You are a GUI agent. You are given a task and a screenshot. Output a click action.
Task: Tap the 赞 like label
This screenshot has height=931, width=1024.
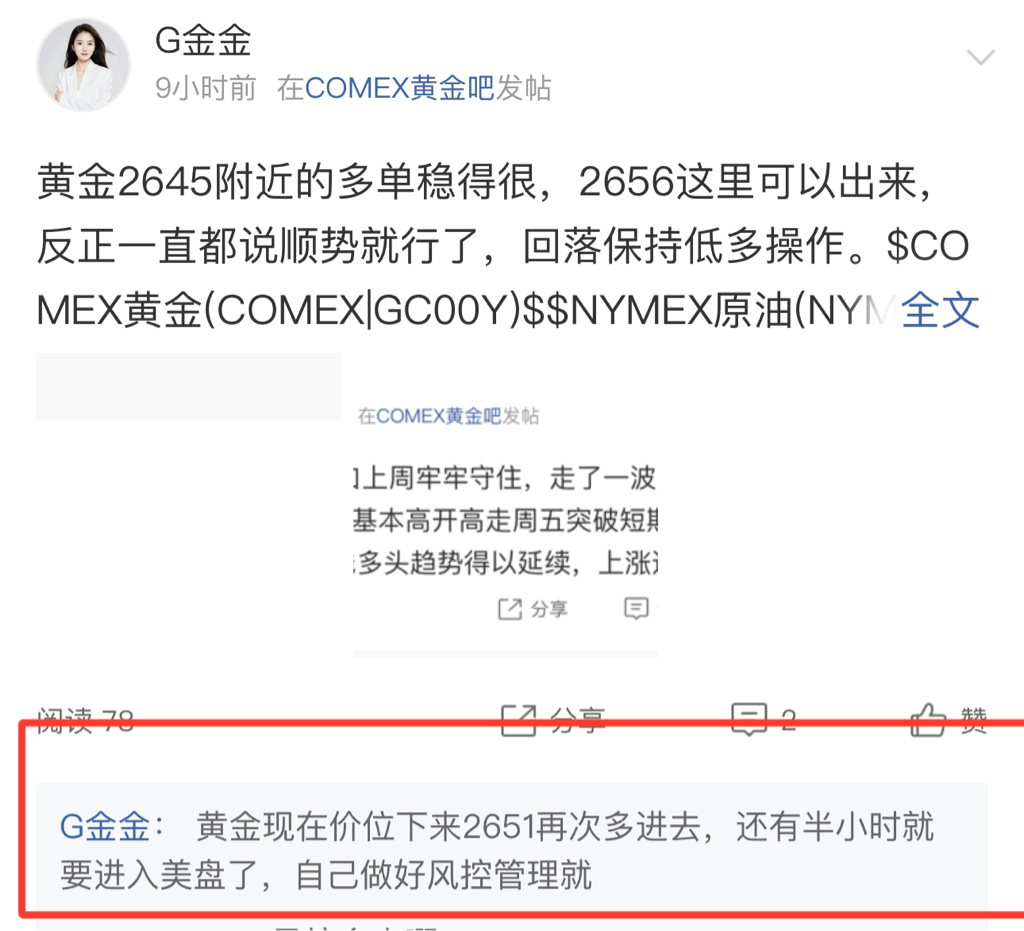(974, 721)
